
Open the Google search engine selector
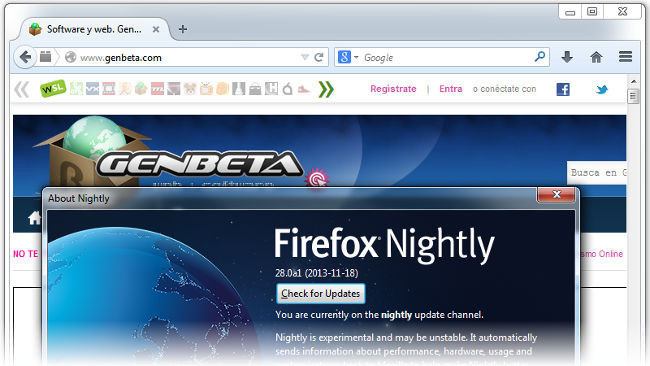[x=348, y=57]
